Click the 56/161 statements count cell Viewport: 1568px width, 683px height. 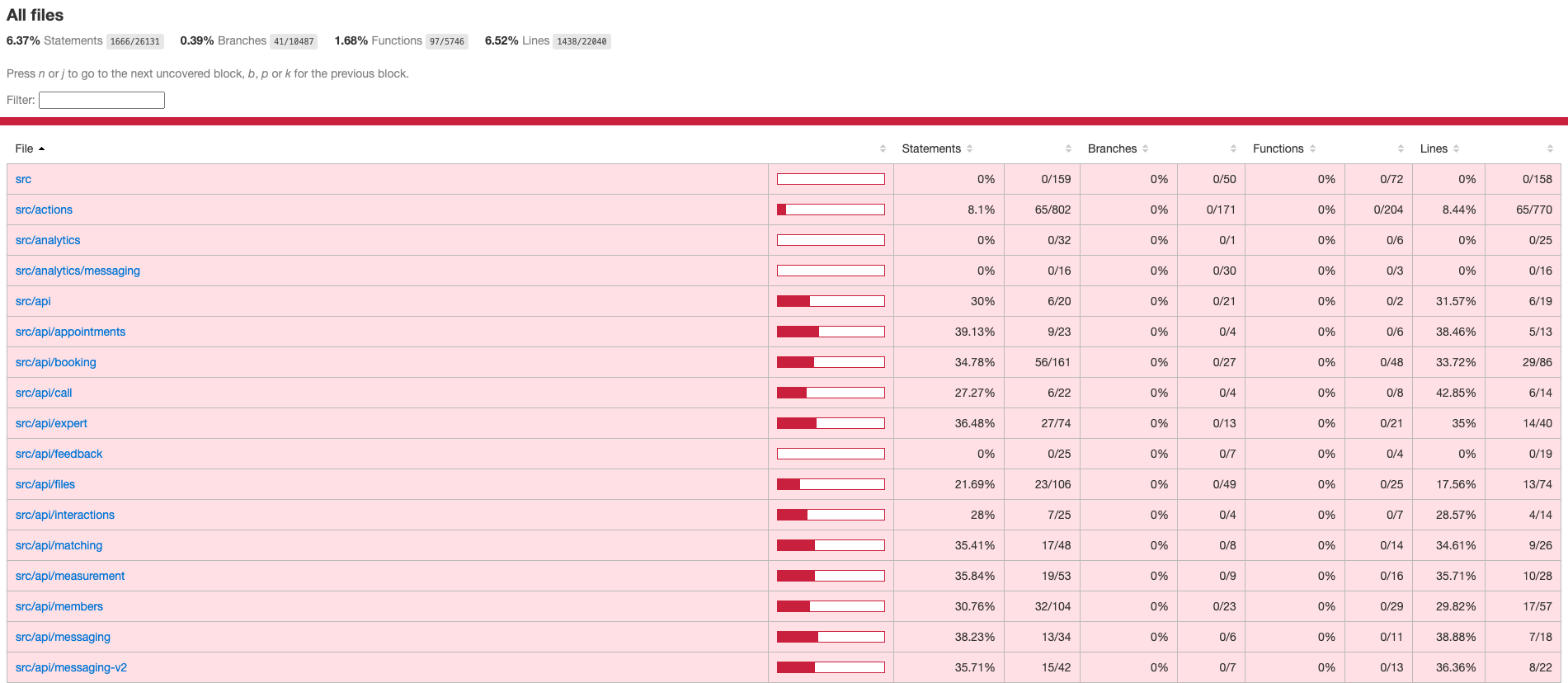click(1042, 362)
